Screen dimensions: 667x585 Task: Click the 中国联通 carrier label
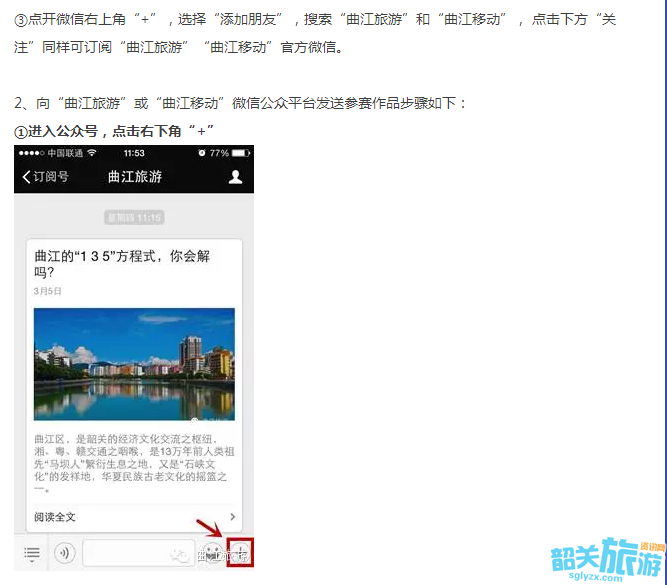coord(65,153)
